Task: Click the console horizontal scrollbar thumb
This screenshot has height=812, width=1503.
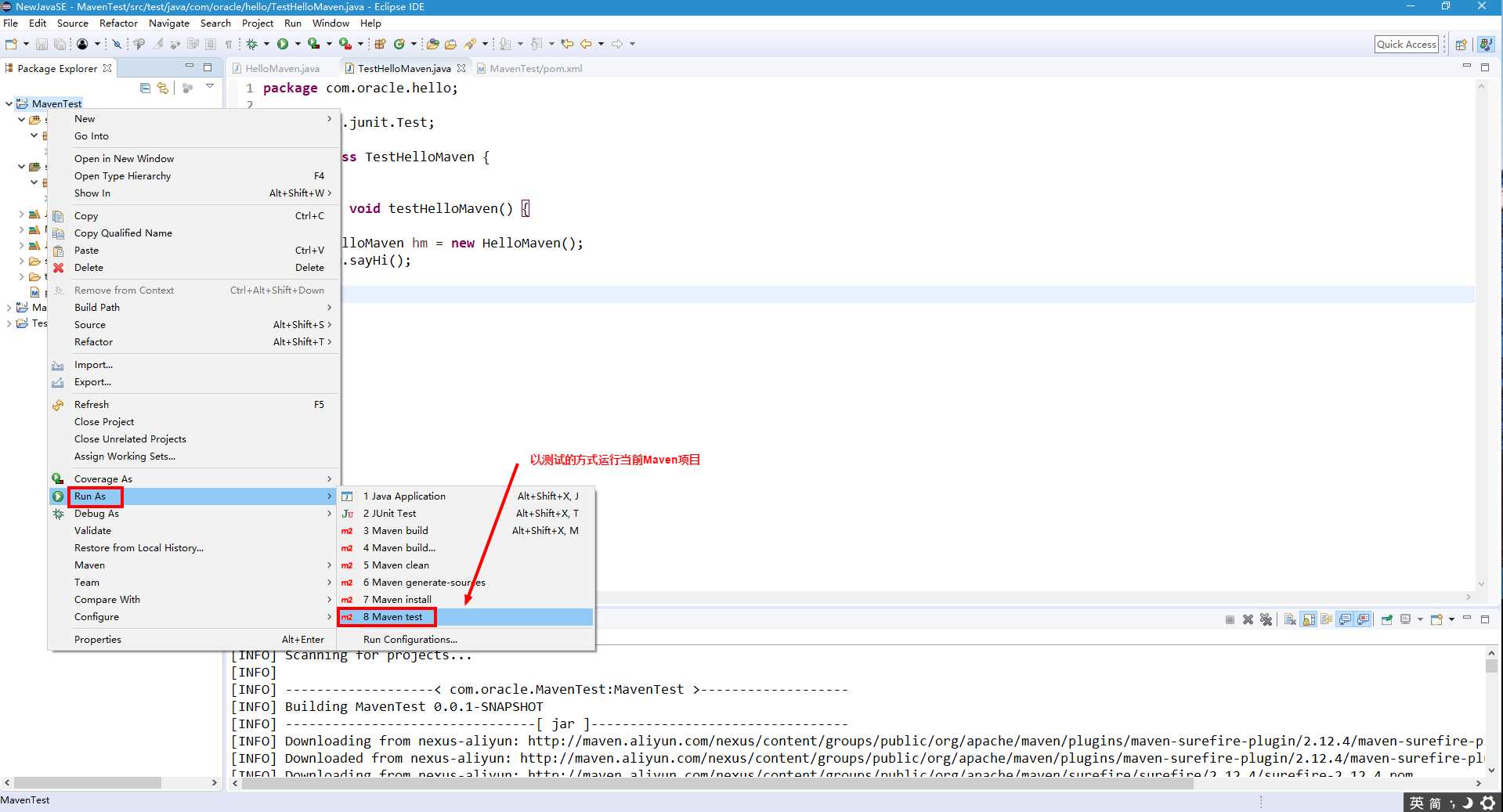Action: (x=717, y=784)
